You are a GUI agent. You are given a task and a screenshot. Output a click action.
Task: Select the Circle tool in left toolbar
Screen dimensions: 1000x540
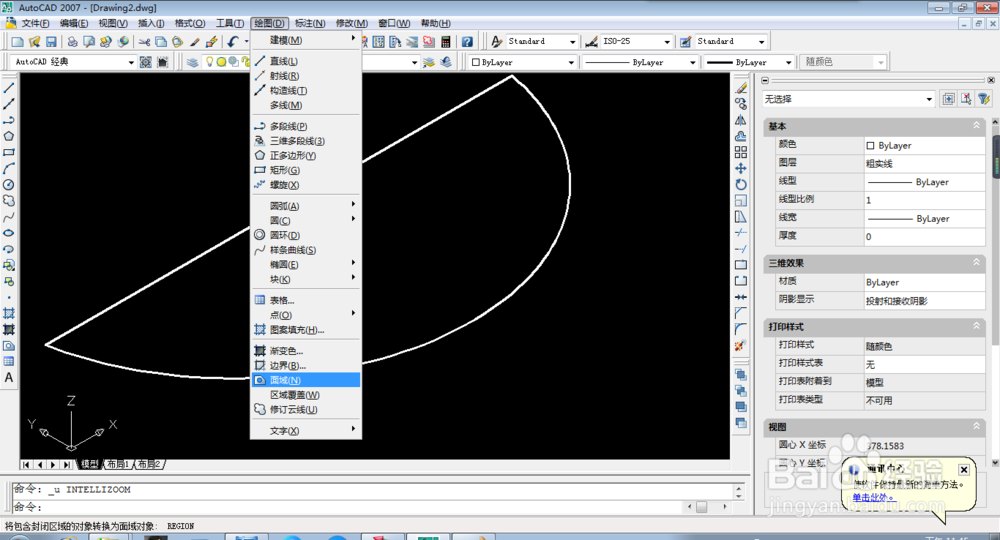[x=9, y=185]
